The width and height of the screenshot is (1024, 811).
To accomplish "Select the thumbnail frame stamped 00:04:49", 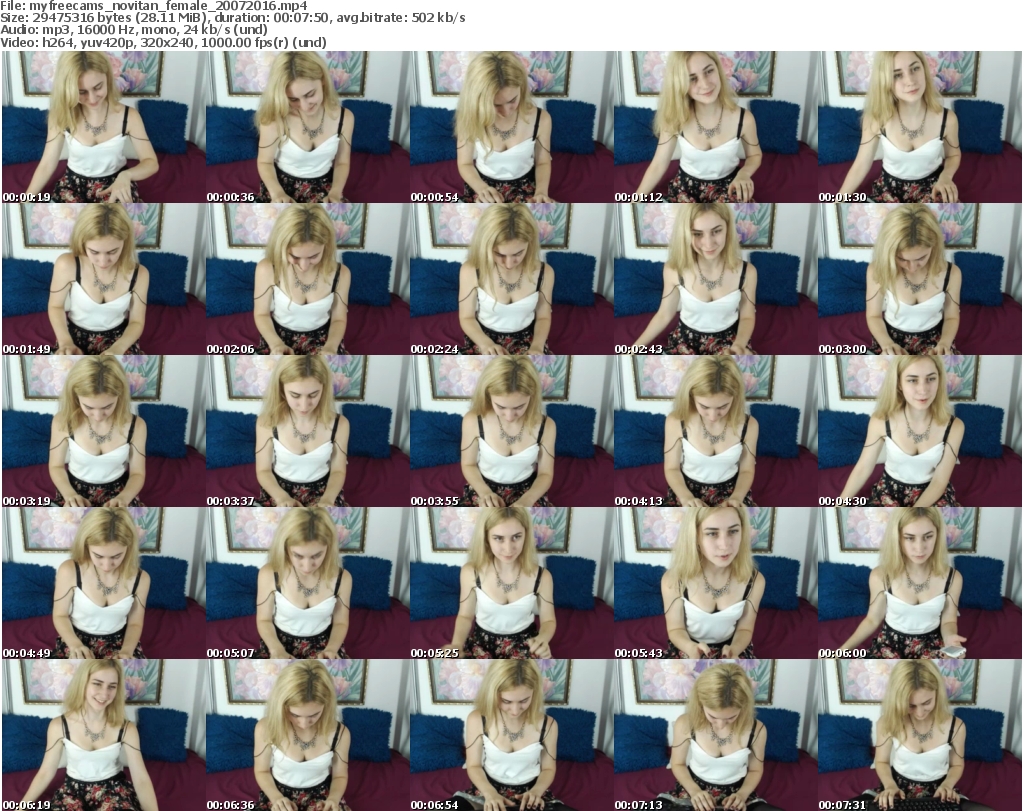I will 104,583.
